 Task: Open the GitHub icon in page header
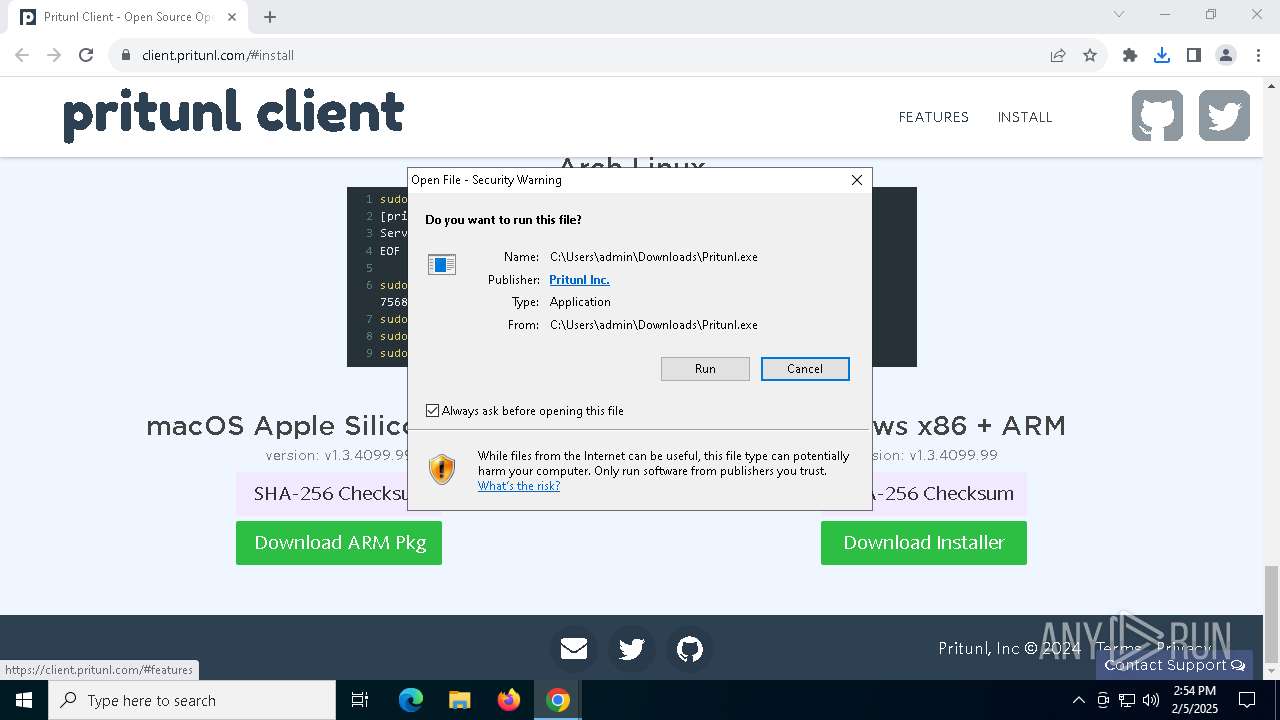pos(1158,116)
